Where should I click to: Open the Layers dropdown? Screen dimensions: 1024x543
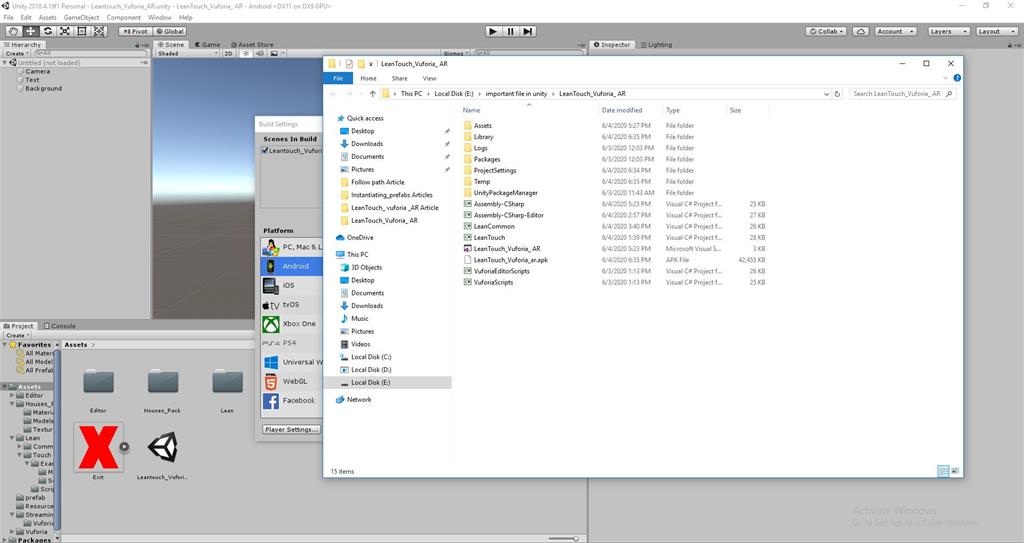tap(947, 31)
